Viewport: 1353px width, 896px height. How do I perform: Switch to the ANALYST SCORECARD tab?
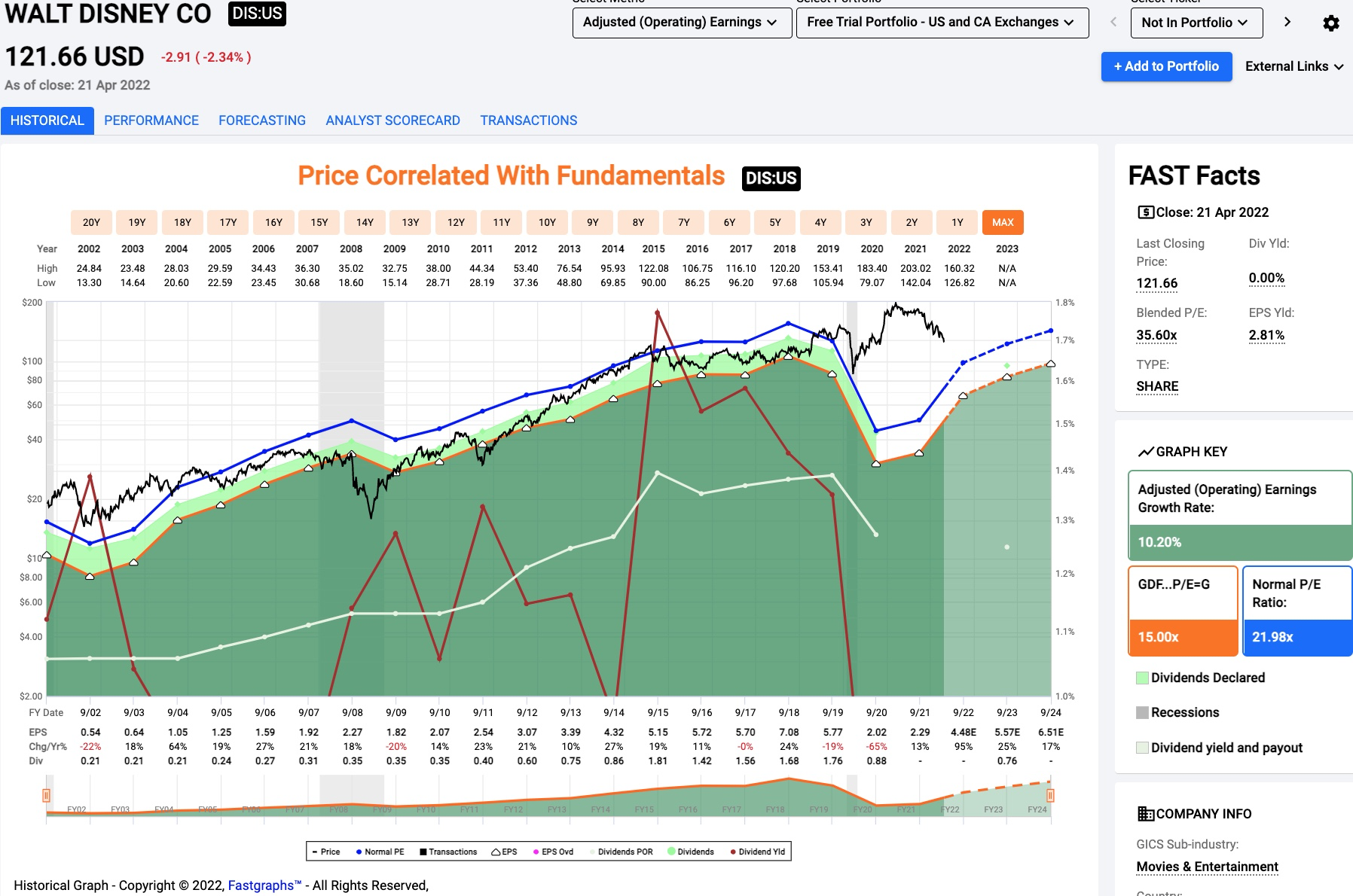pos(392,120)
